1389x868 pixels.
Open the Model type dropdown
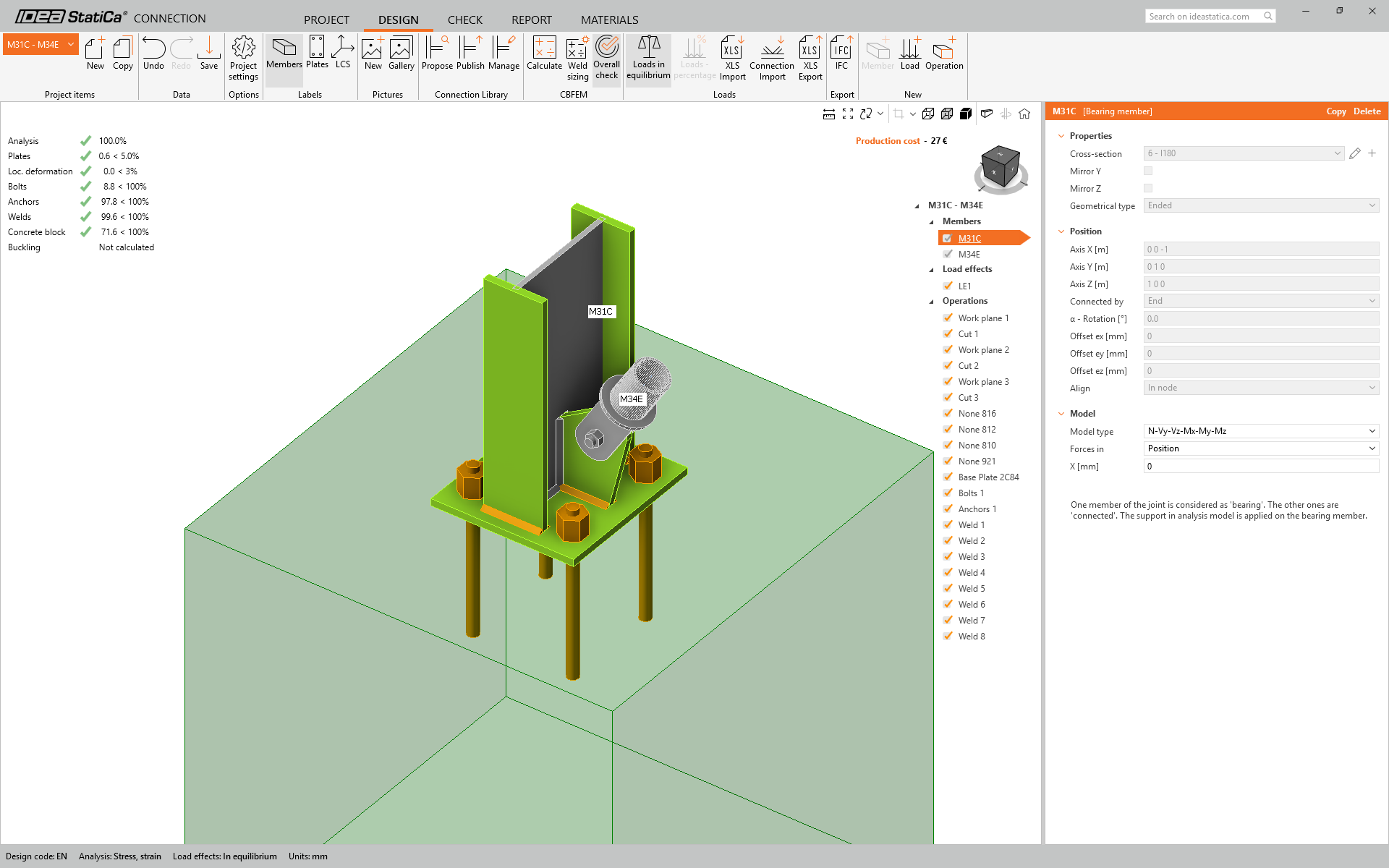[1261, 431]
